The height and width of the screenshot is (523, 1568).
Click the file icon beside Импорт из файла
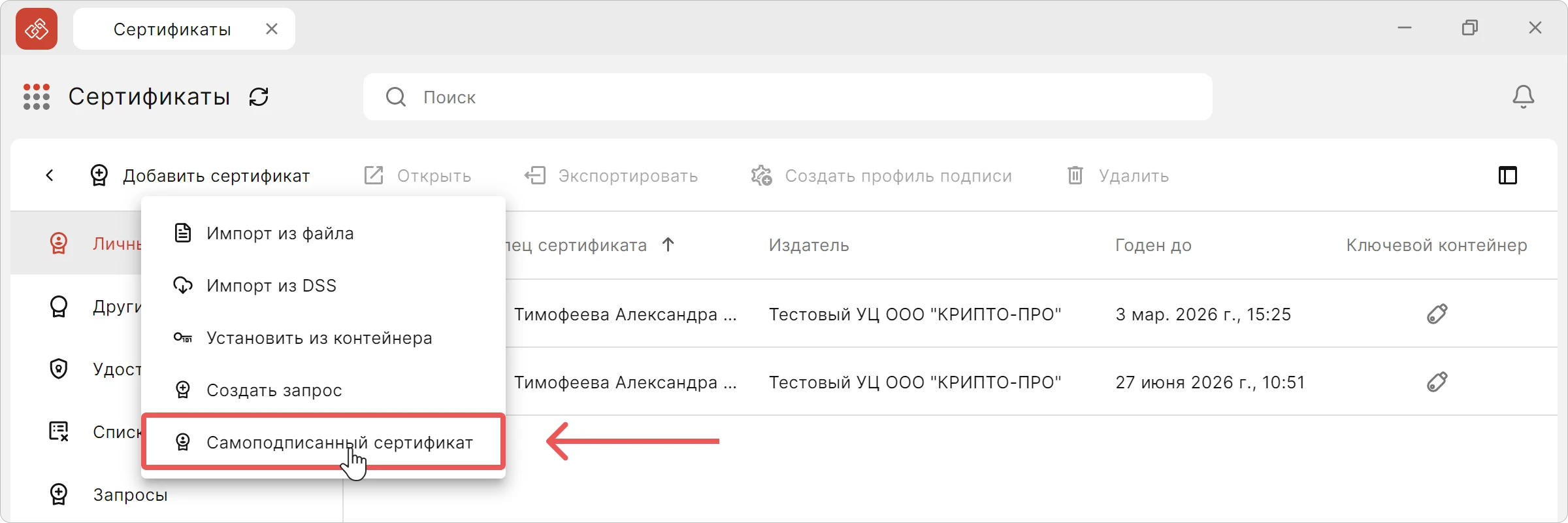coord(183,233)
